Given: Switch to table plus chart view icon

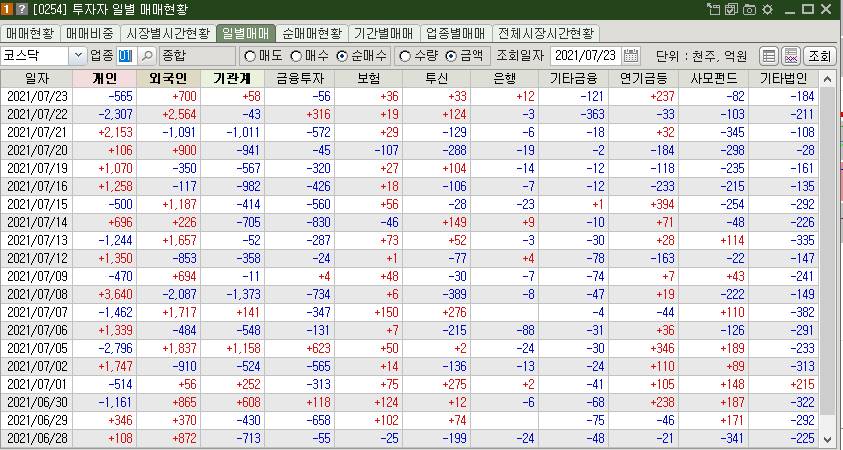Looking at the screenshot, I should pyautogui.click(x=791, y=56).
